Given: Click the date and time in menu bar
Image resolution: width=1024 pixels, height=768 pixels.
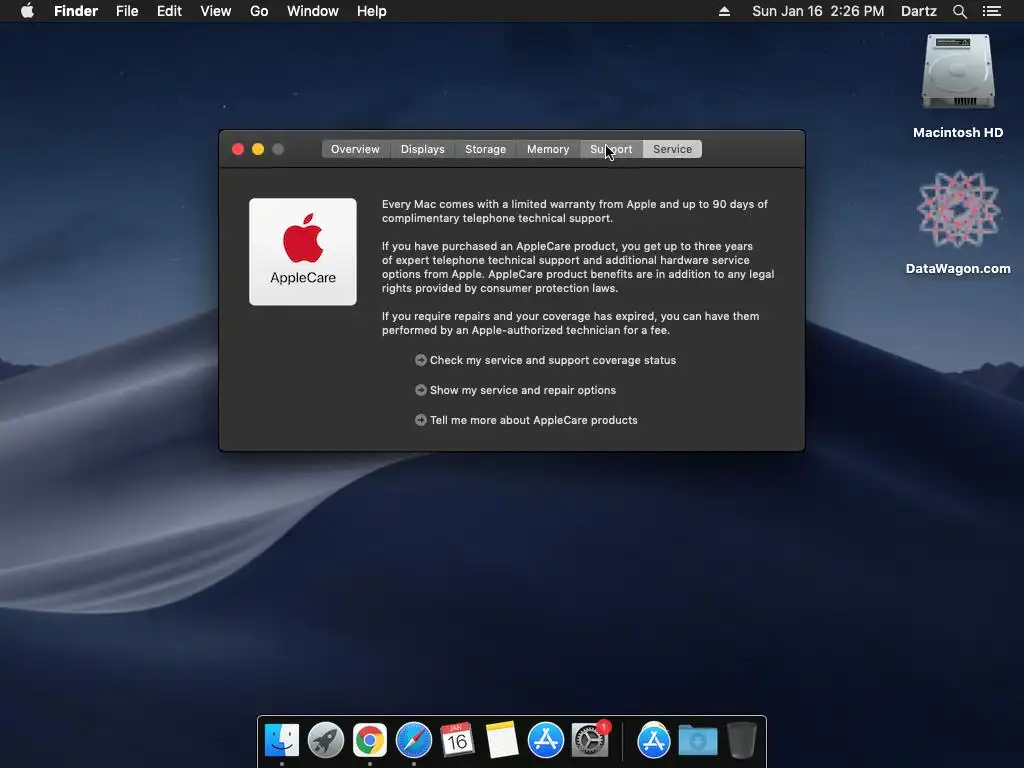Looking at the screenshot, I should tap(818, 11).
